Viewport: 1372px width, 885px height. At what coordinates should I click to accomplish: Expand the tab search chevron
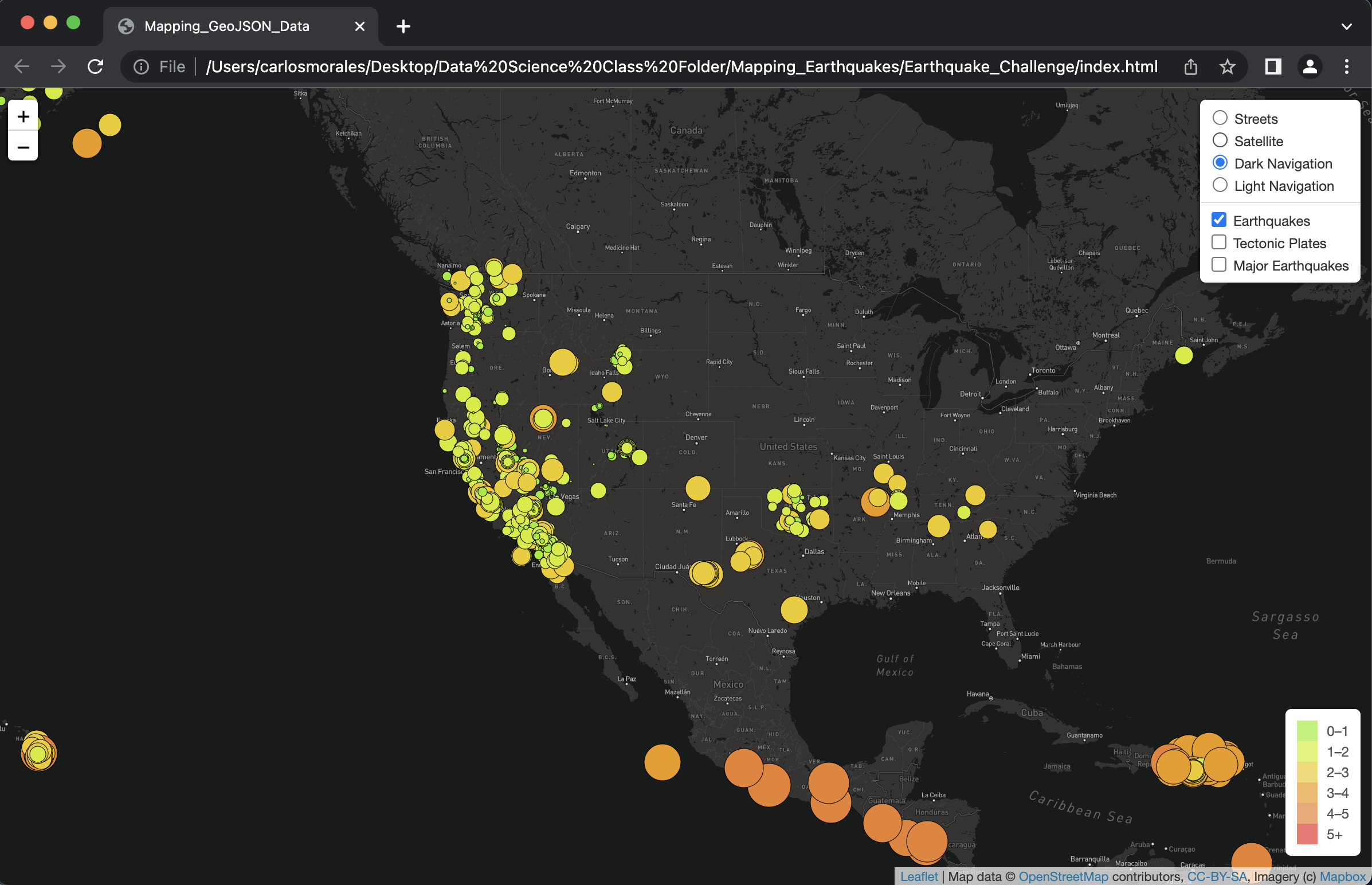[x=1346, y=26]
